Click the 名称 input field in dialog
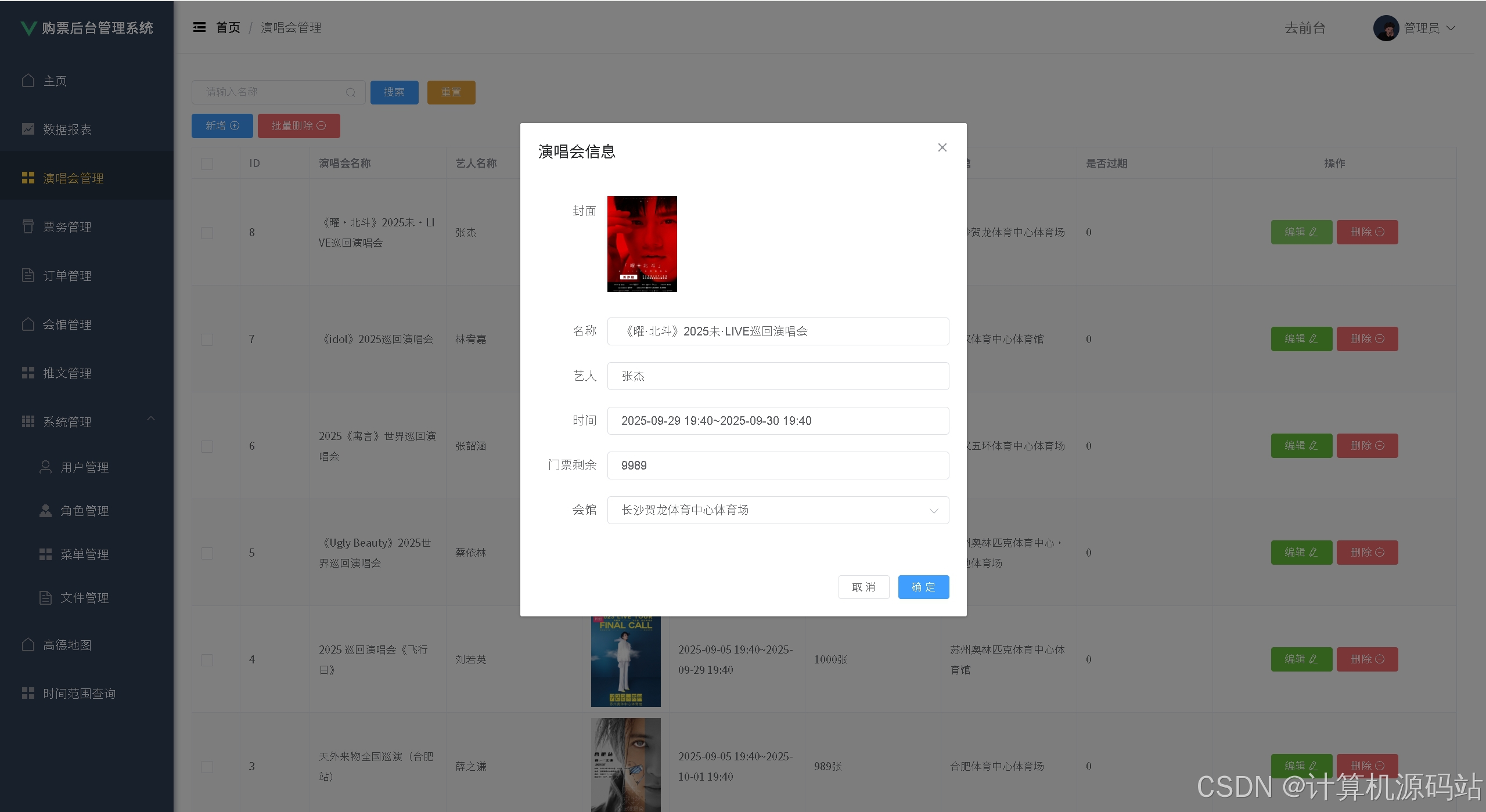1486x812 pixels. pos(778,331)
